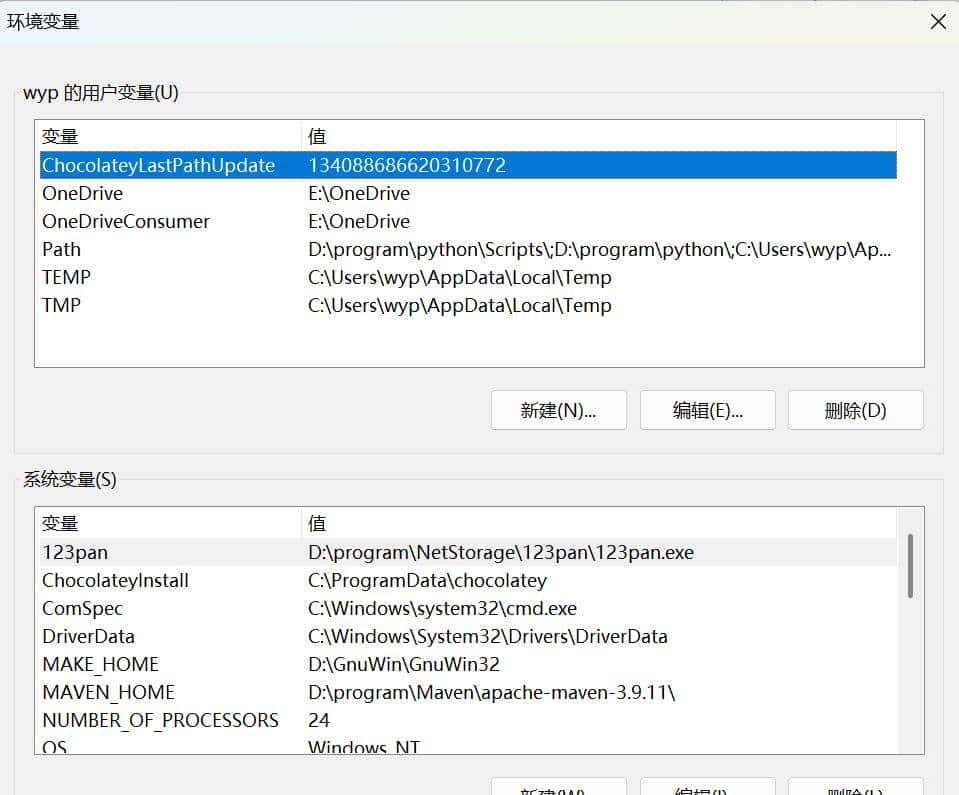Select the NUMBER_OF_PROCESSORS variable
Screen dimensions: 959x795
pyautogui.click(x=160, y=720)
